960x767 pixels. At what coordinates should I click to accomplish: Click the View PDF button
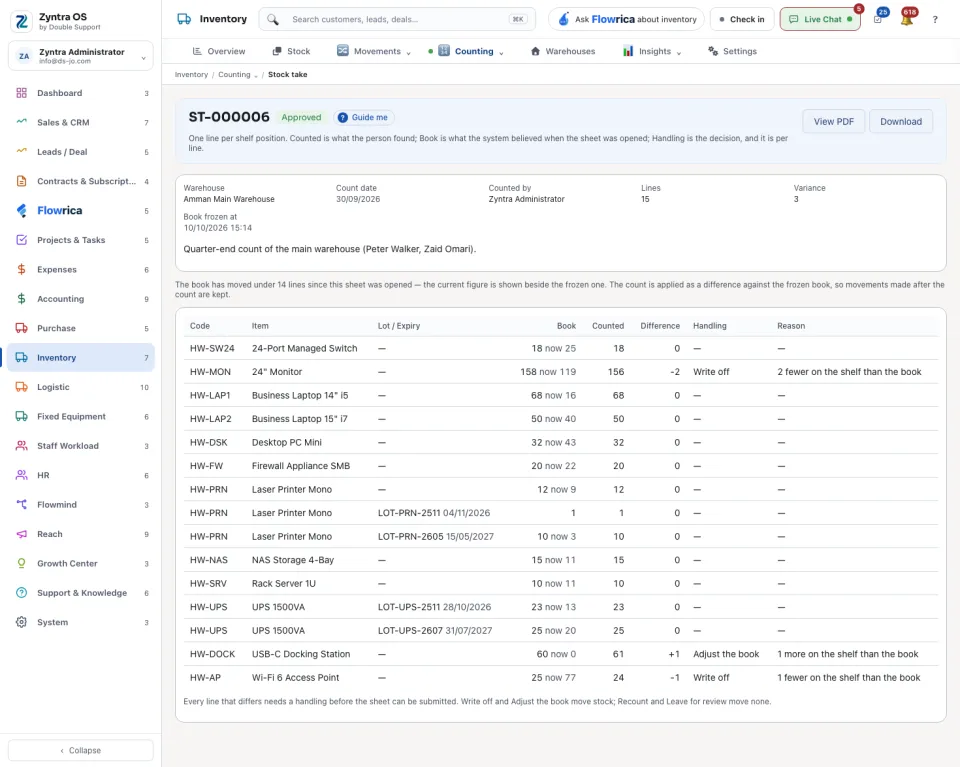(833, 122)
